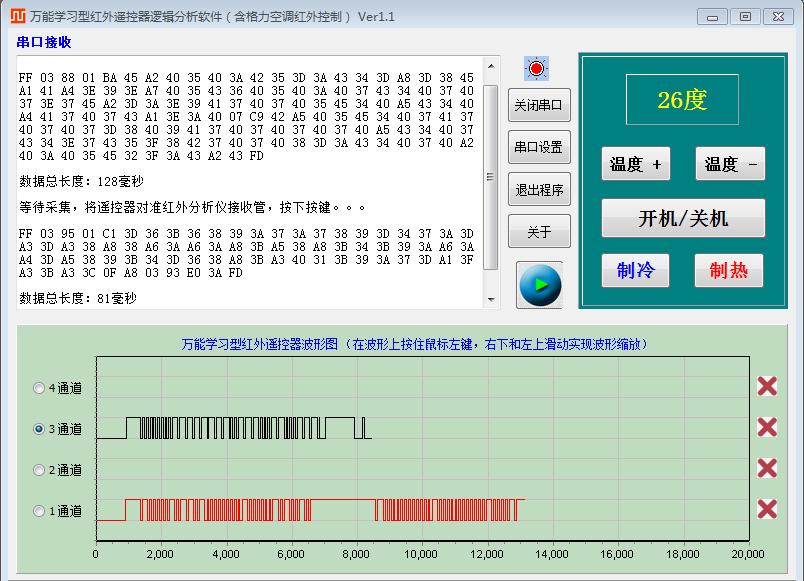Select the 2通道 radio button
The height and width of the screenshot is (581, 804).
pos(40,470)
